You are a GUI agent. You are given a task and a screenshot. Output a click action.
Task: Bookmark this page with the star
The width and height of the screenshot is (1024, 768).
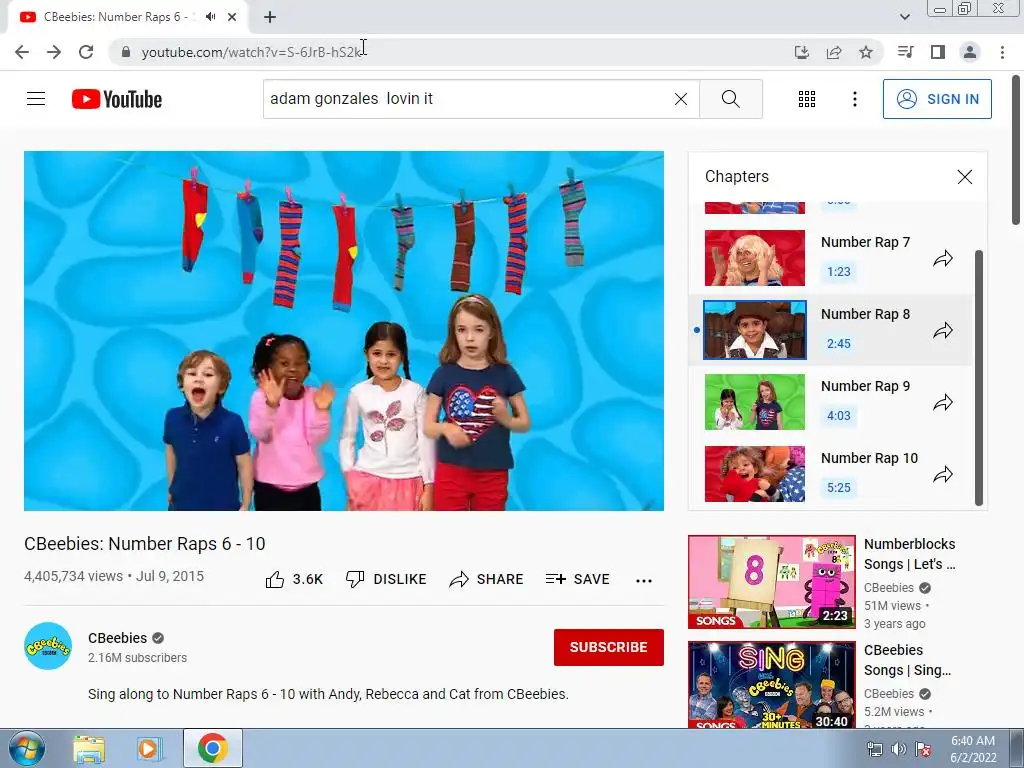click(x=866, y=52)
